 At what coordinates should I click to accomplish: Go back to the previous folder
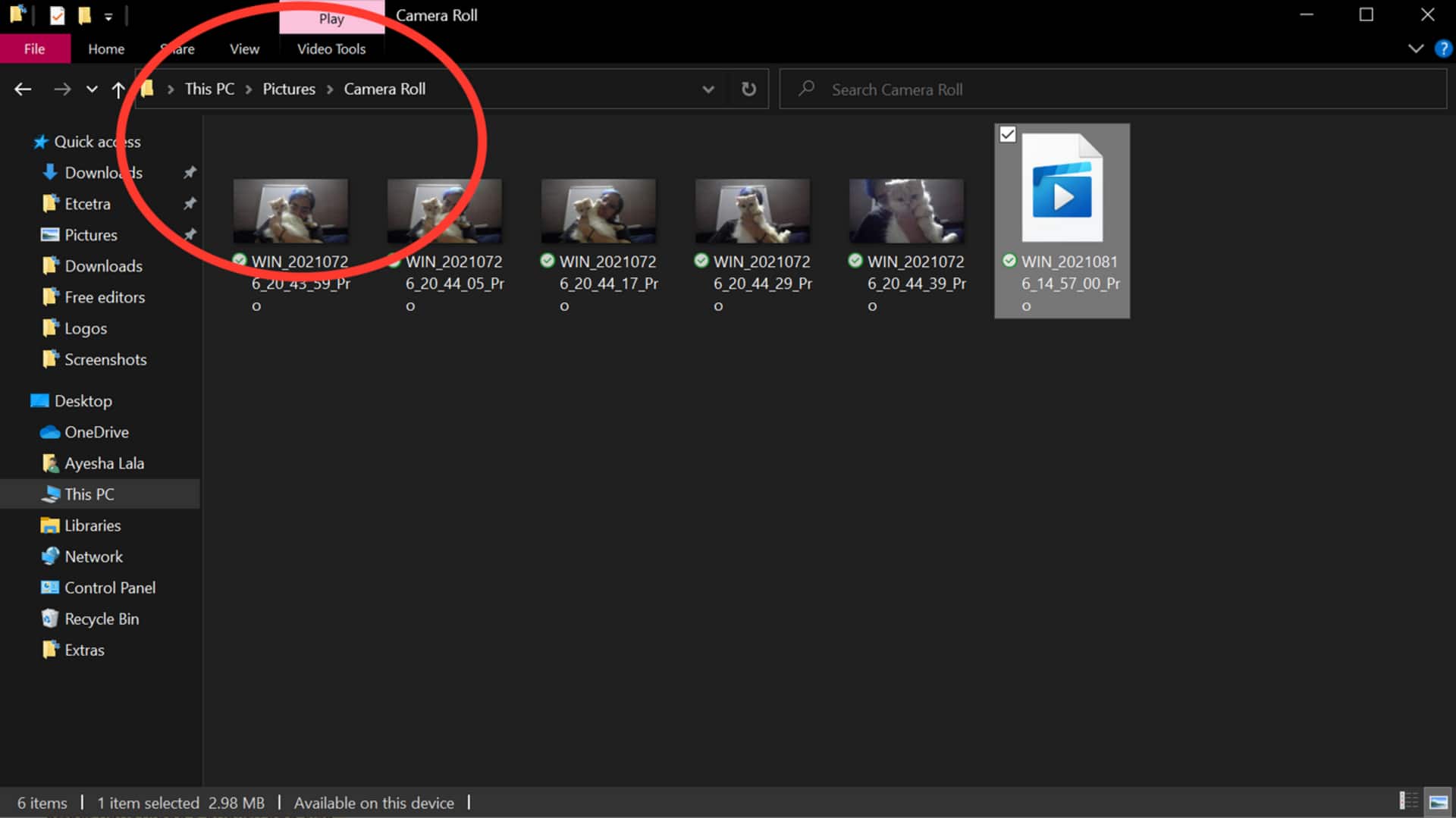tap(23, 89)
